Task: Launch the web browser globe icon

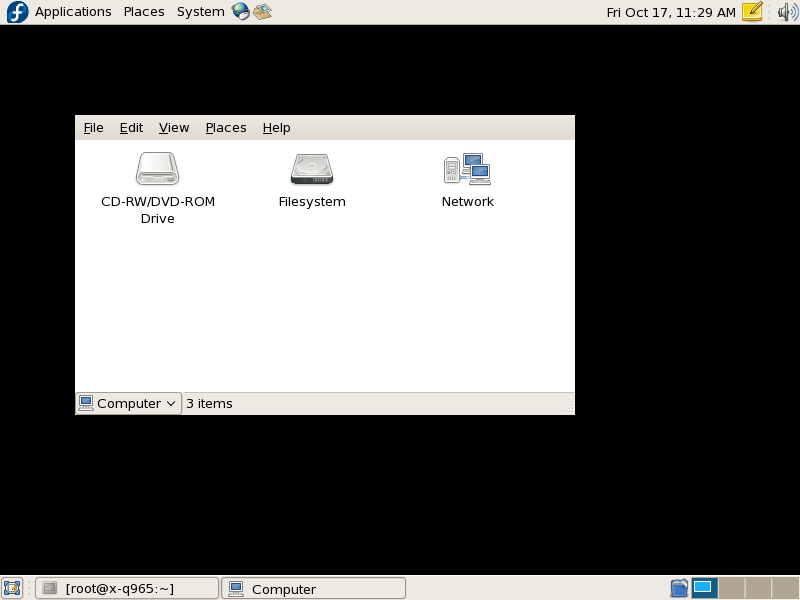Action: (x=240, y=12)
